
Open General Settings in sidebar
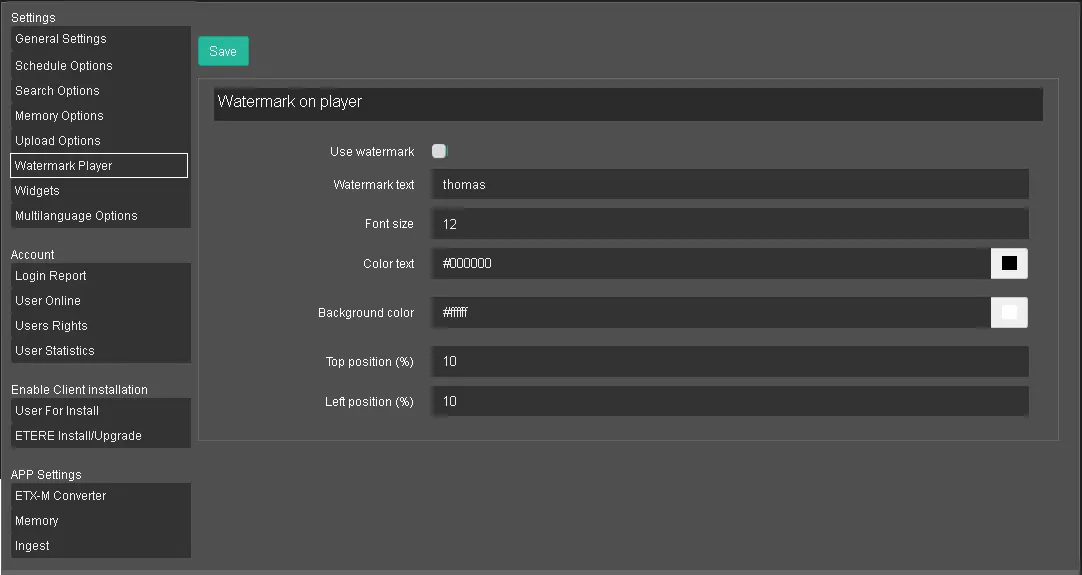click(61, 39)
